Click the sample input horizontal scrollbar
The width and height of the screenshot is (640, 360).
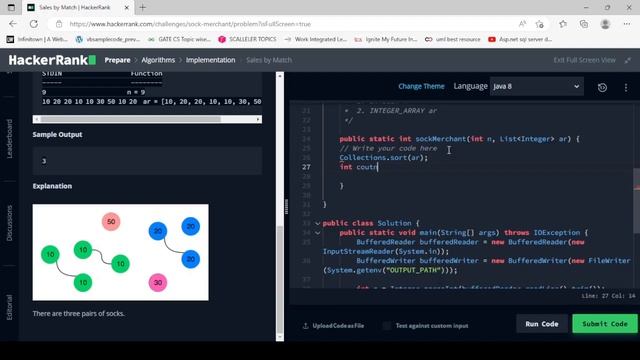pos(131,119)
